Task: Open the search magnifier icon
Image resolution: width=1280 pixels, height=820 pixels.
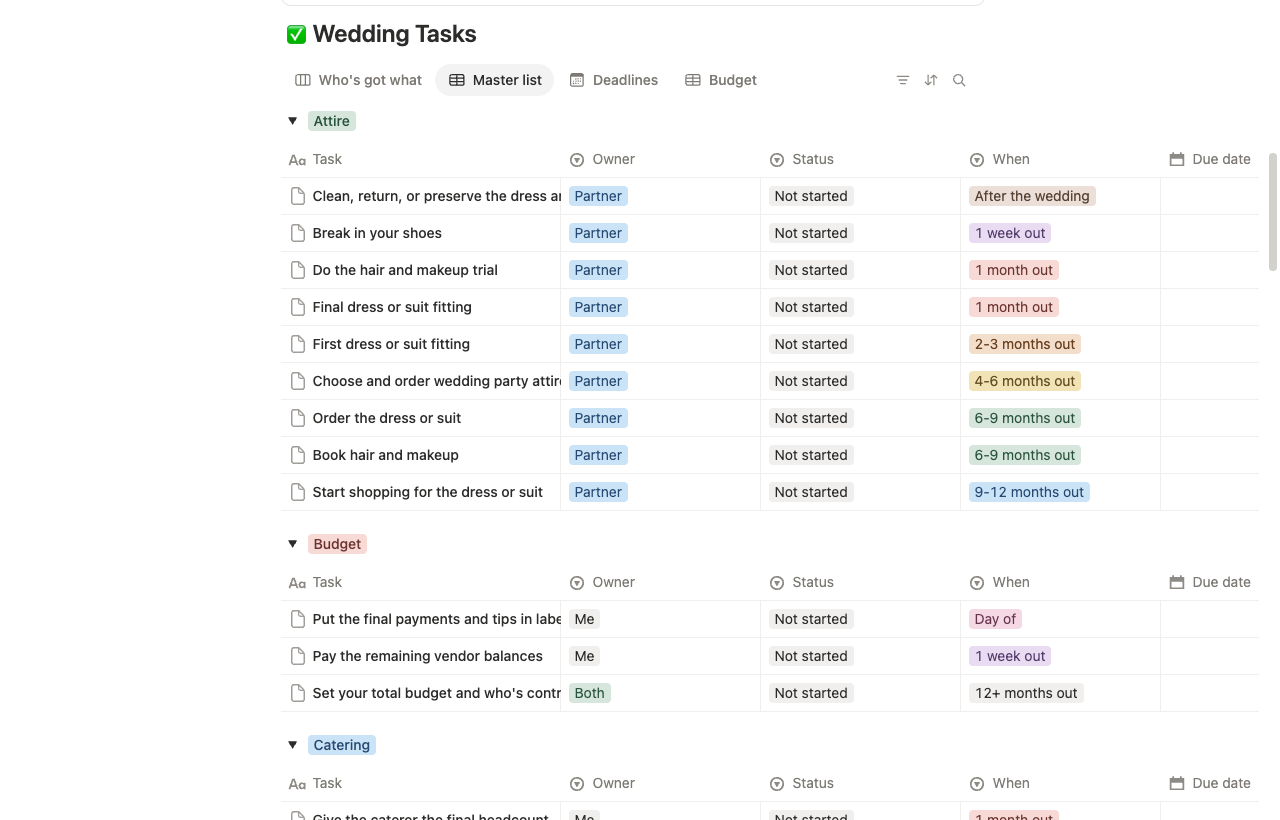Action: (959, 80)
